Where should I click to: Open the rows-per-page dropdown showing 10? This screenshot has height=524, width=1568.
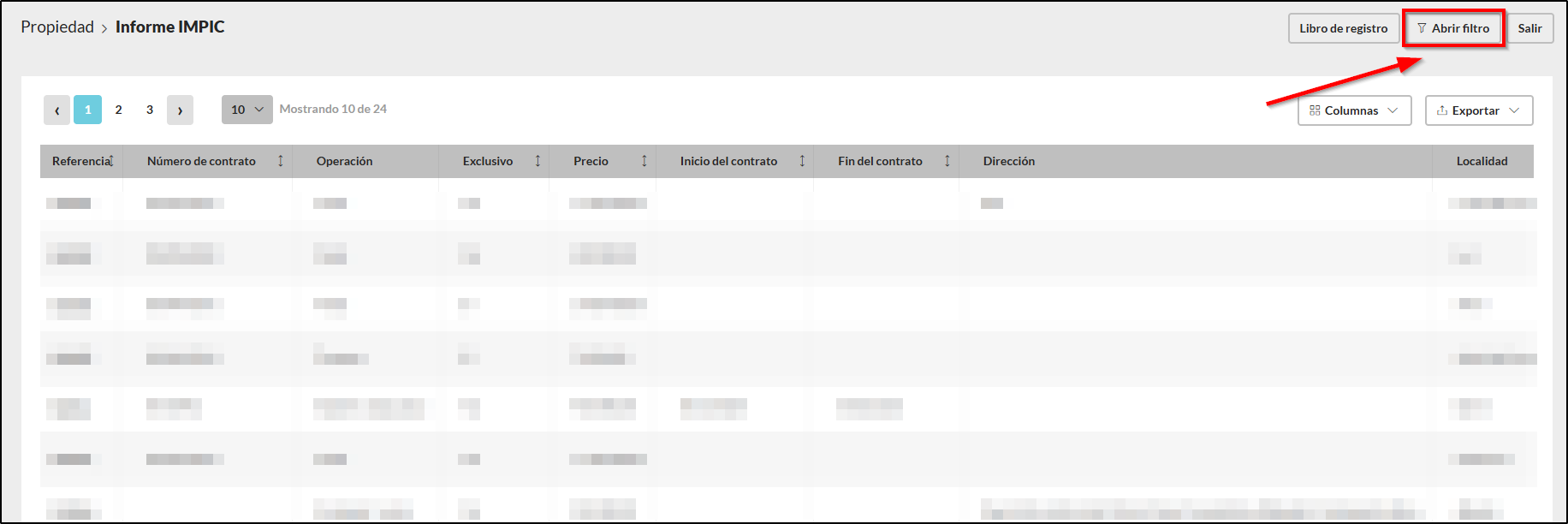point(246,110)
